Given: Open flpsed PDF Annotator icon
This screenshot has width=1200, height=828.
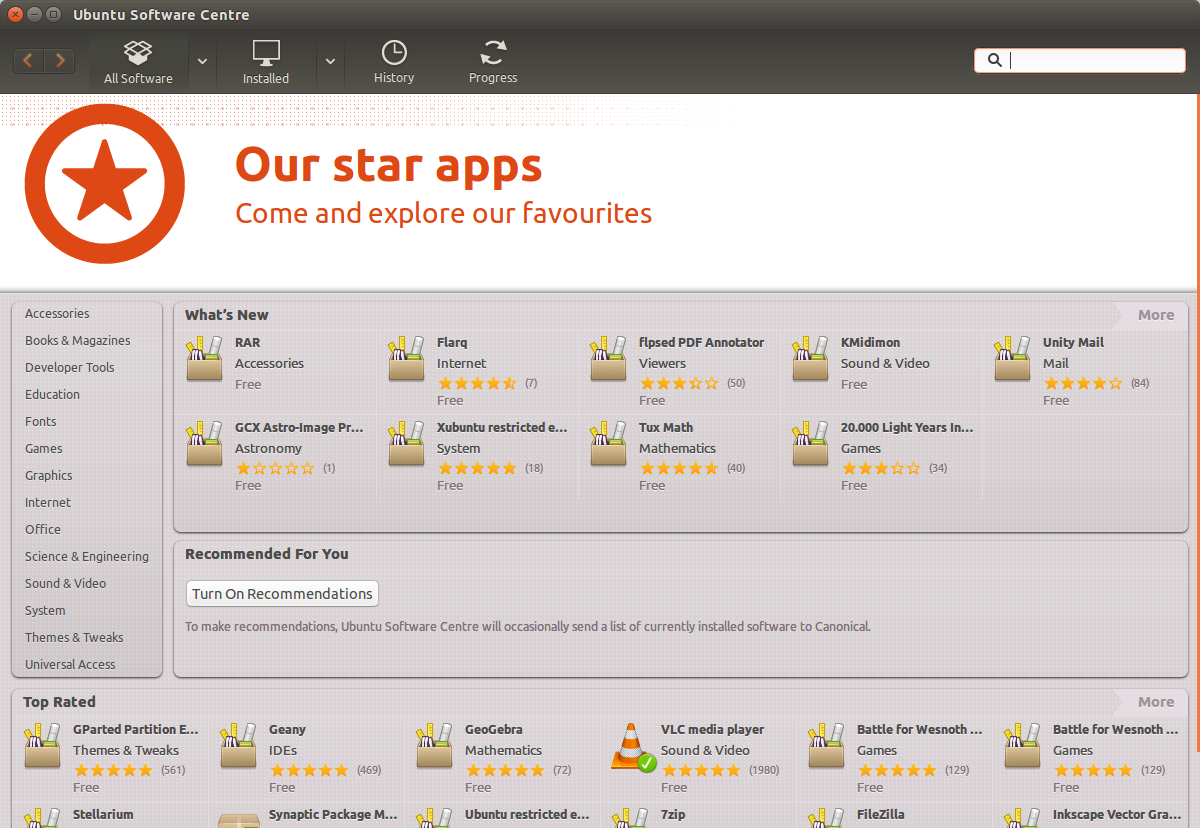Looking at the screenshot, I should click(609, 359).
